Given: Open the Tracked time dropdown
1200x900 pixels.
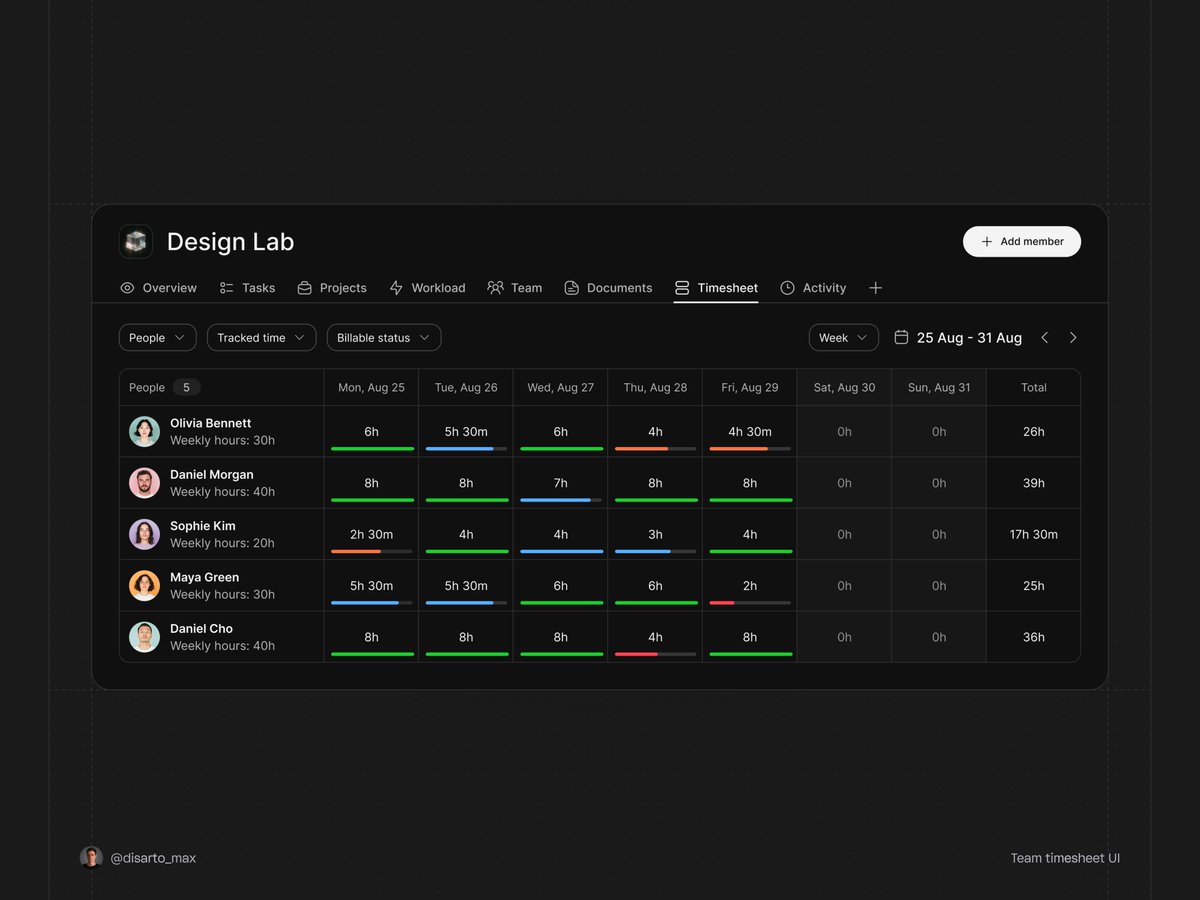Looking at the screenshot, I should click(x=261, y=337).
